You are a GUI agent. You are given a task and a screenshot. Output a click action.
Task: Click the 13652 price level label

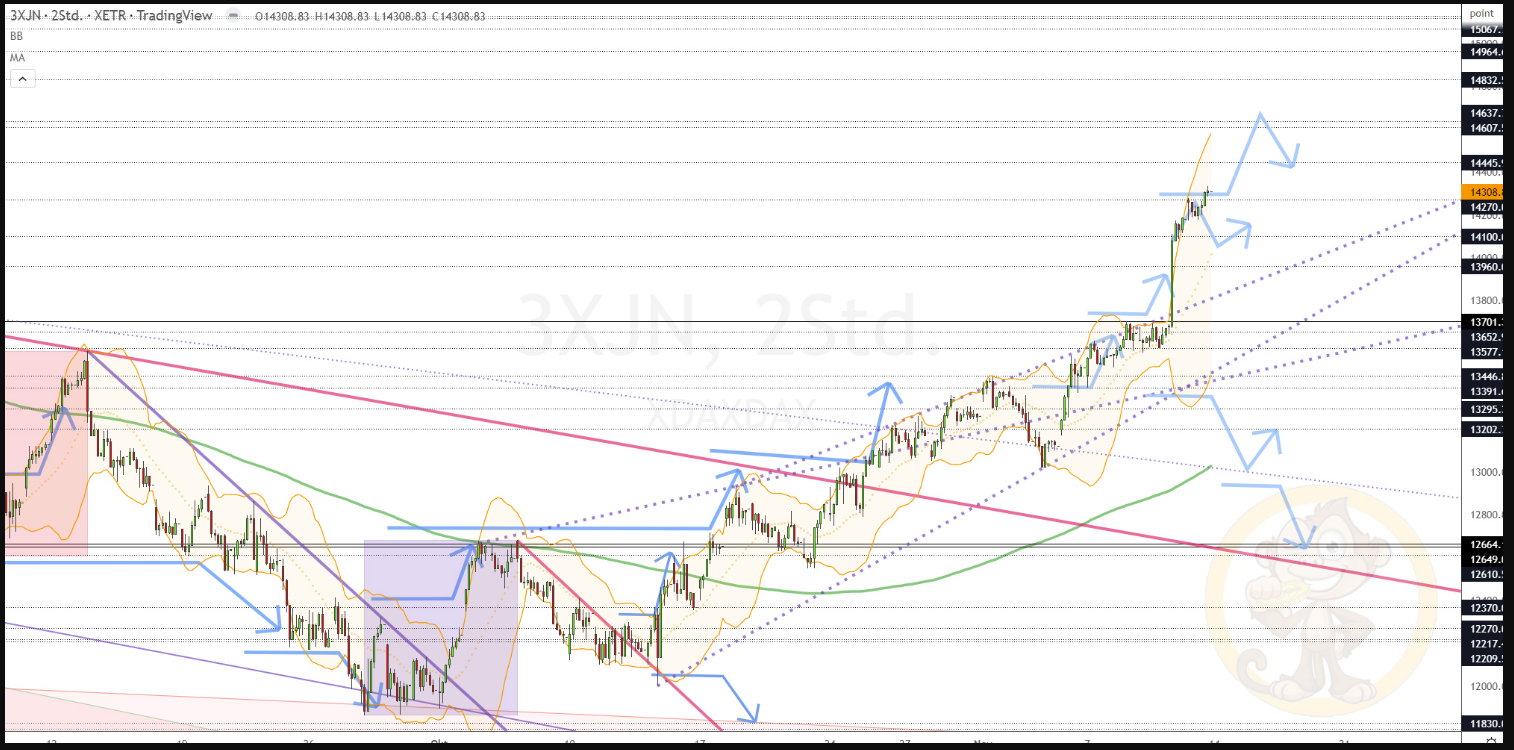pyautogui.click(x=1483, y=337)
